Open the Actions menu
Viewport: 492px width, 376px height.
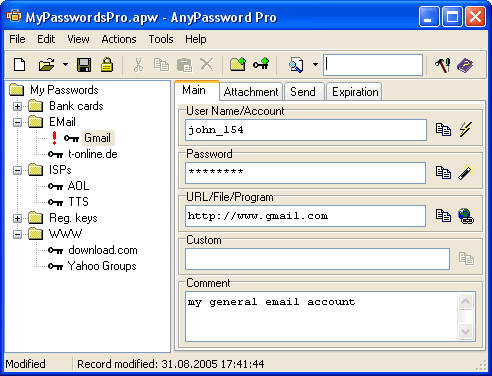click(x=119, y=39)
